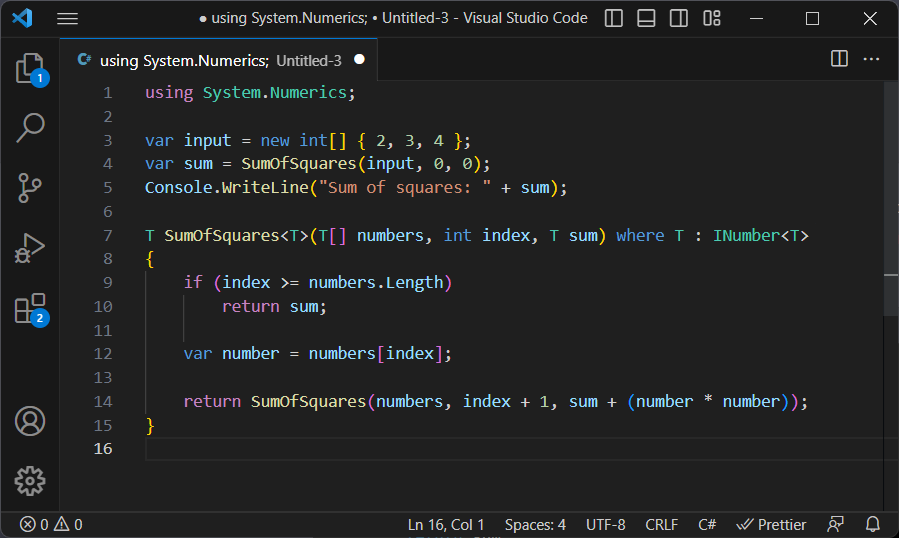Click the VS Code logo icon
The image size is (899, 538).
pyautogui.click(x=22, y=18)
